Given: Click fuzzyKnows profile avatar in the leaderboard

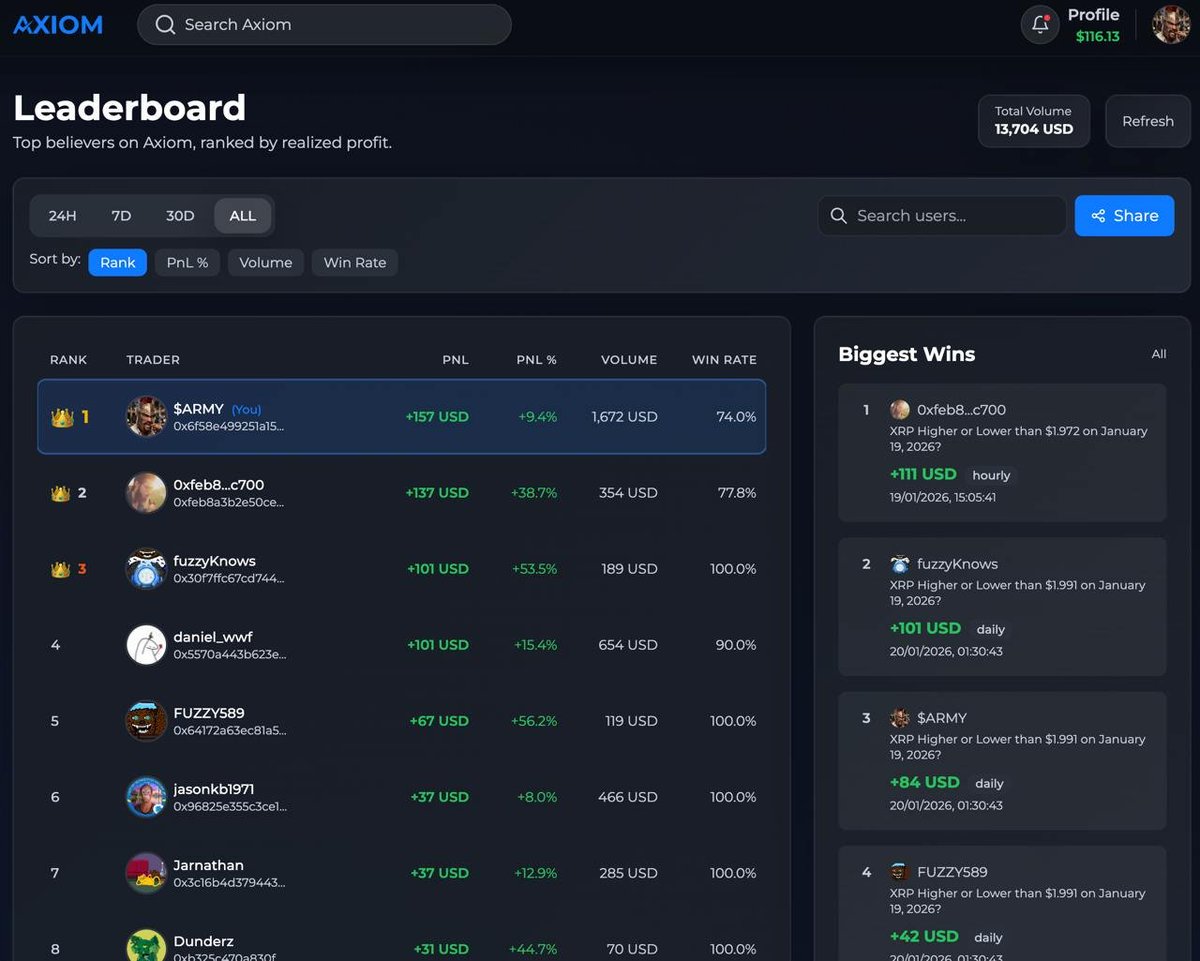Looking at the screenshot, I should pyautogui.click(x=146, y=569).
